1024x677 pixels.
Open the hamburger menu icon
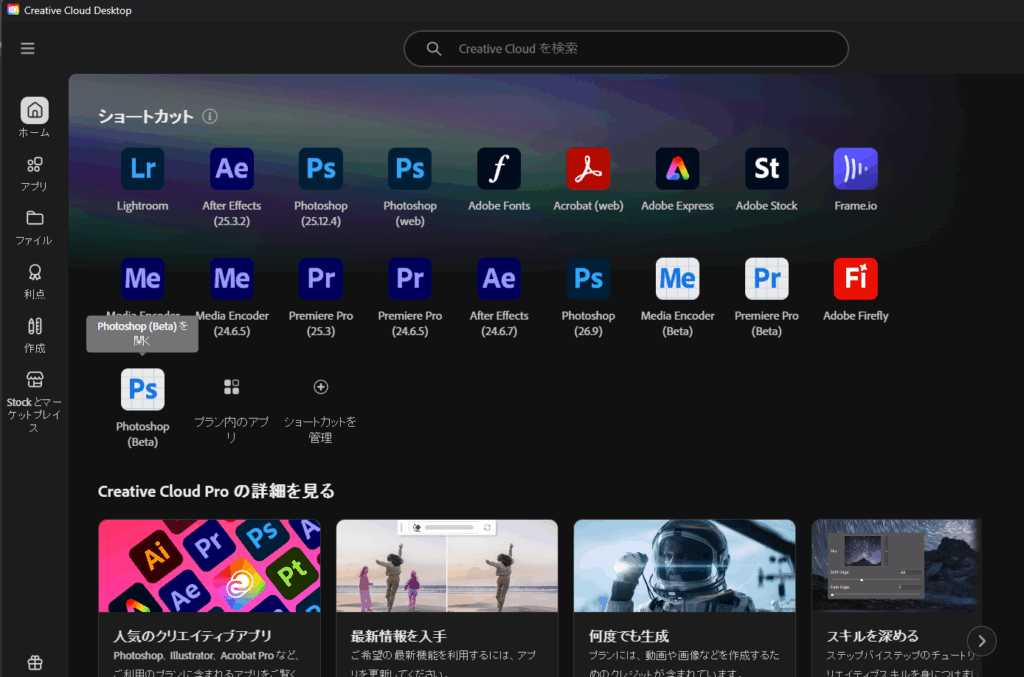(x=27, y=48)
